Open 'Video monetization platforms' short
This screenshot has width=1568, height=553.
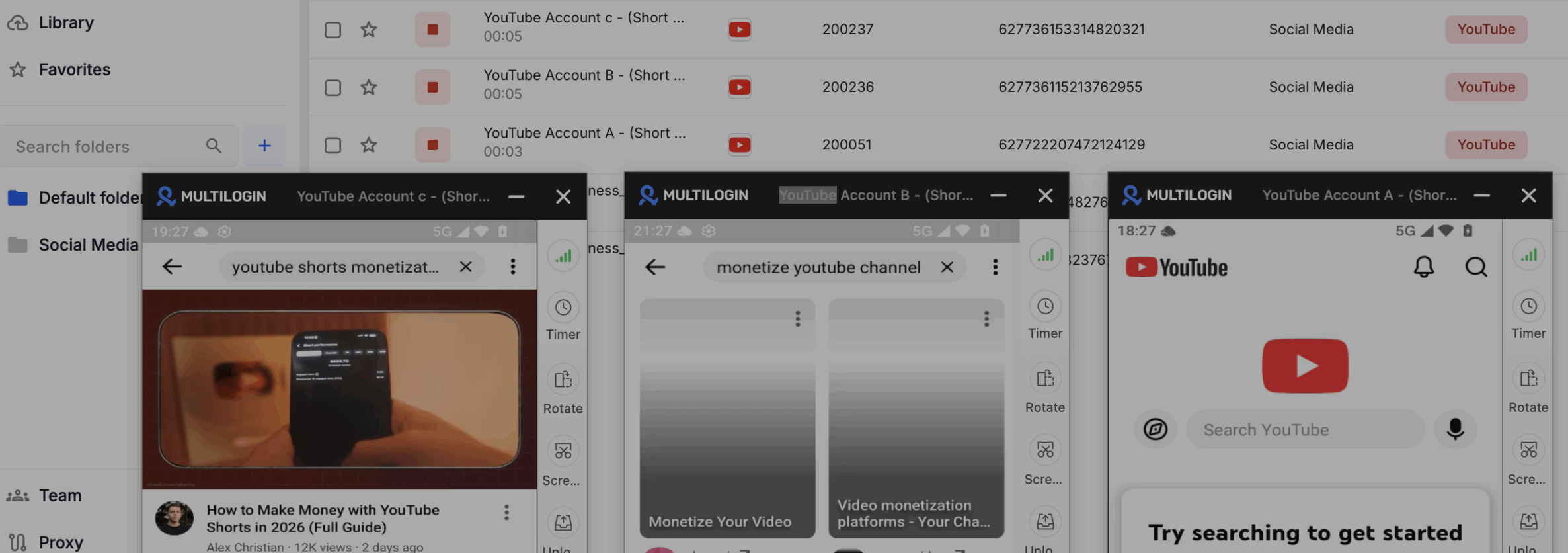pyautogui.click(x=916, y=419)
